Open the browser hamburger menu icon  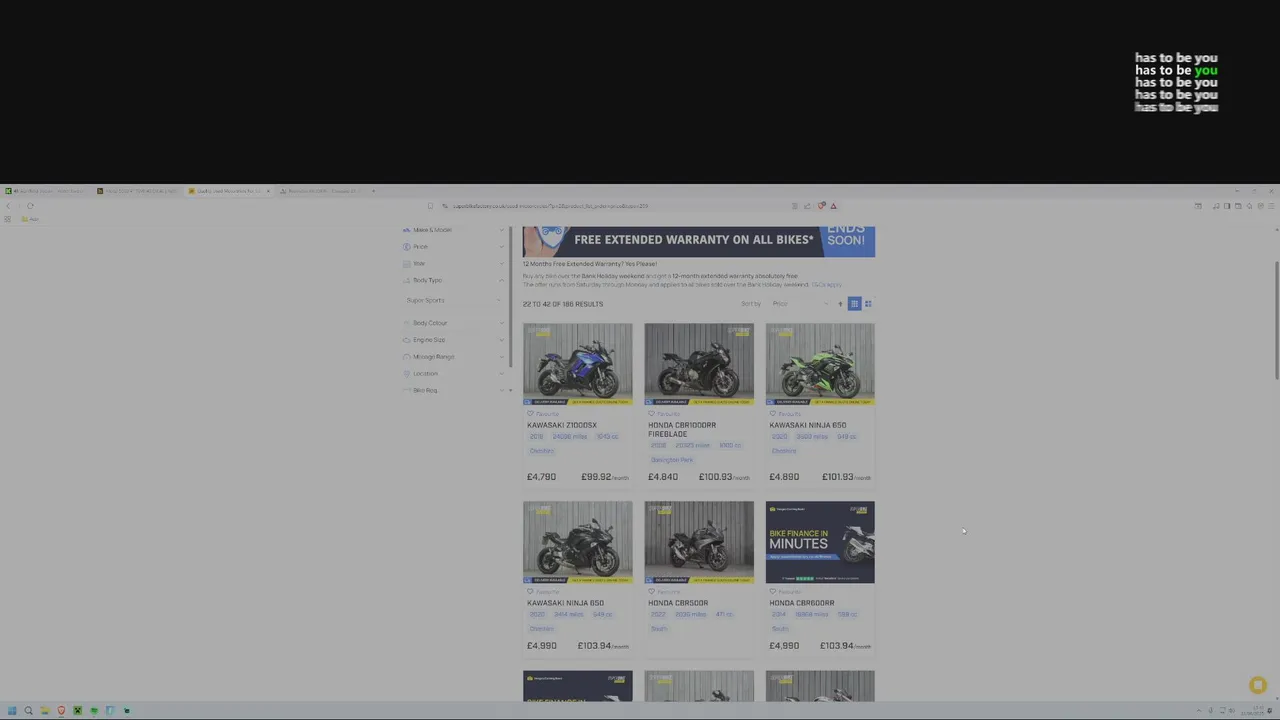(1271, 206)
